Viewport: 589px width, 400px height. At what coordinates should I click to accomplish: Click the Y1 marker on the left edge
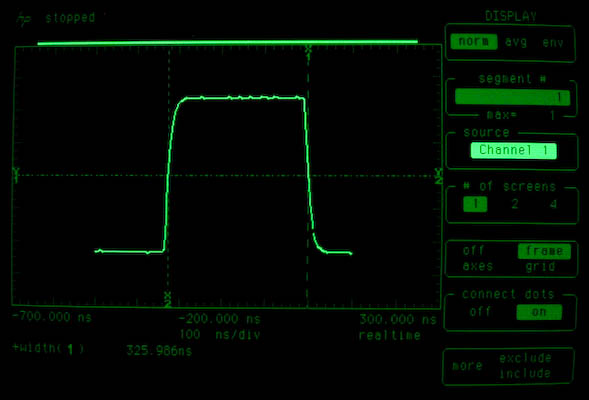(x=16, y=175)
